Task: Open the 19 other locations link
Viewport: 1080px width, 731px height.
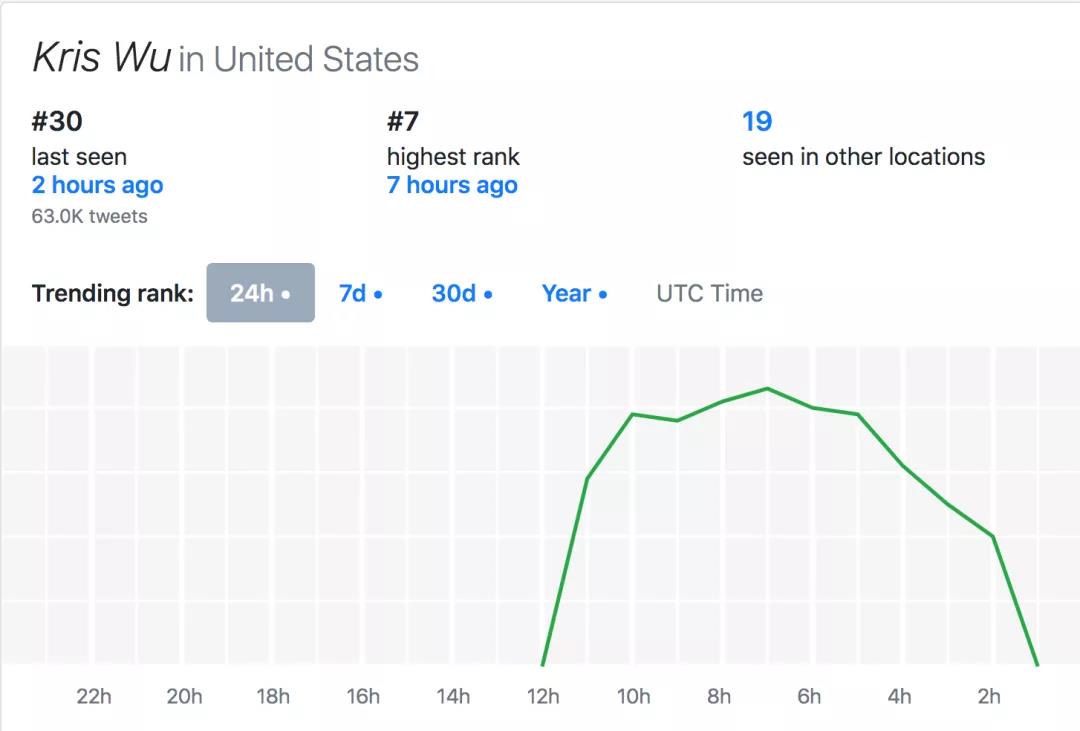Action: tap(757, 121)
